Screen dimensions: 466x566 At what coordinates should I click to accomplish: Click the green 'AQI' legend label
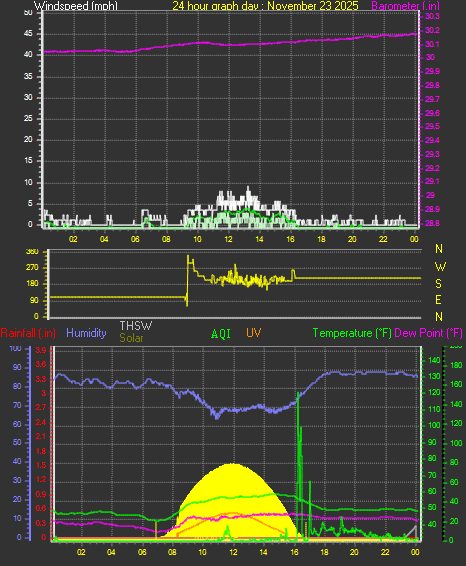click(221, 334)
